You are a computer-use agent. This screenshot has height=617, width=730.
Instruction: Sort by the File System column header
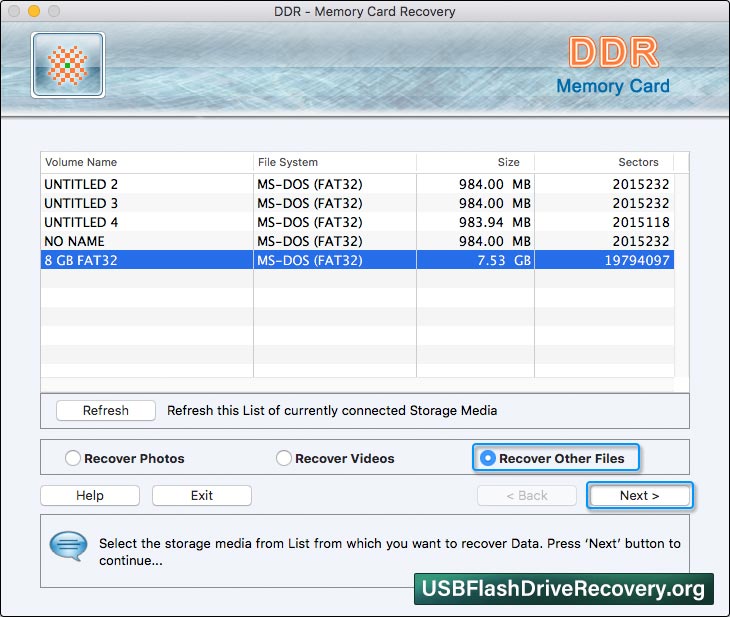point(335,162)
